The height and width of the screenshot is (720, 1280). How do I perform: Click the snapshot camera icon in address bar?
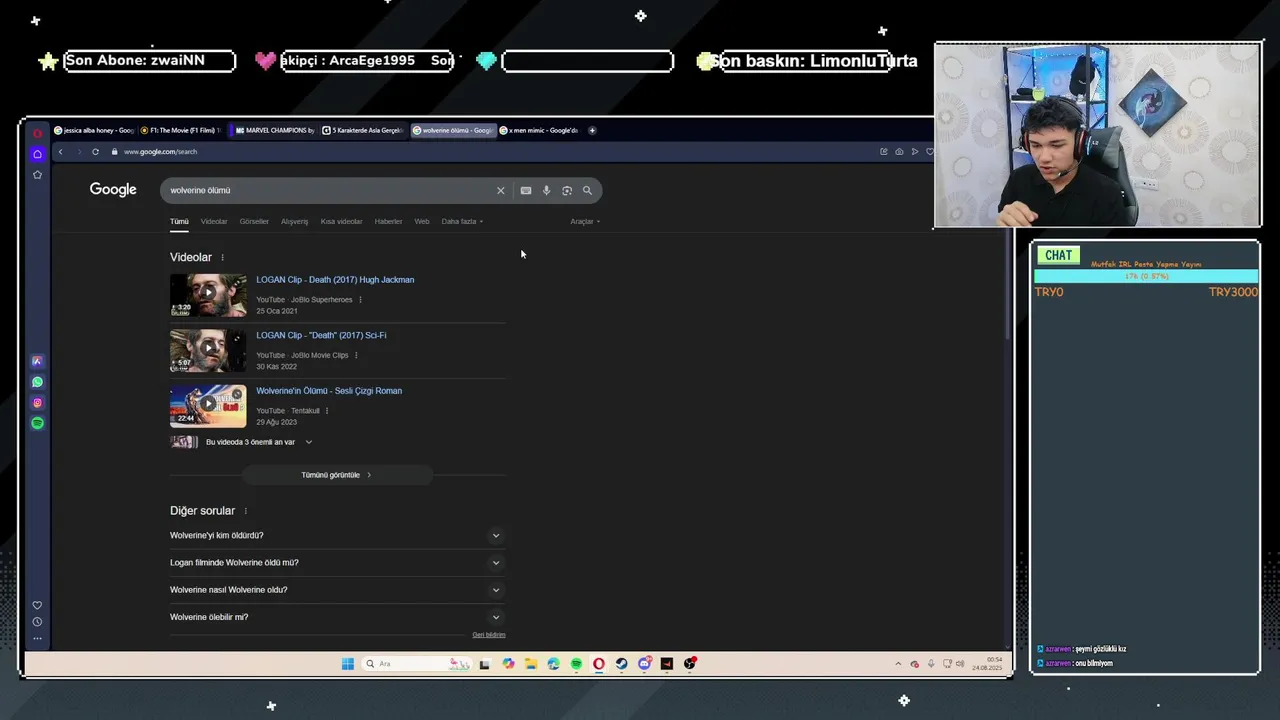click(x=899, y=152)
